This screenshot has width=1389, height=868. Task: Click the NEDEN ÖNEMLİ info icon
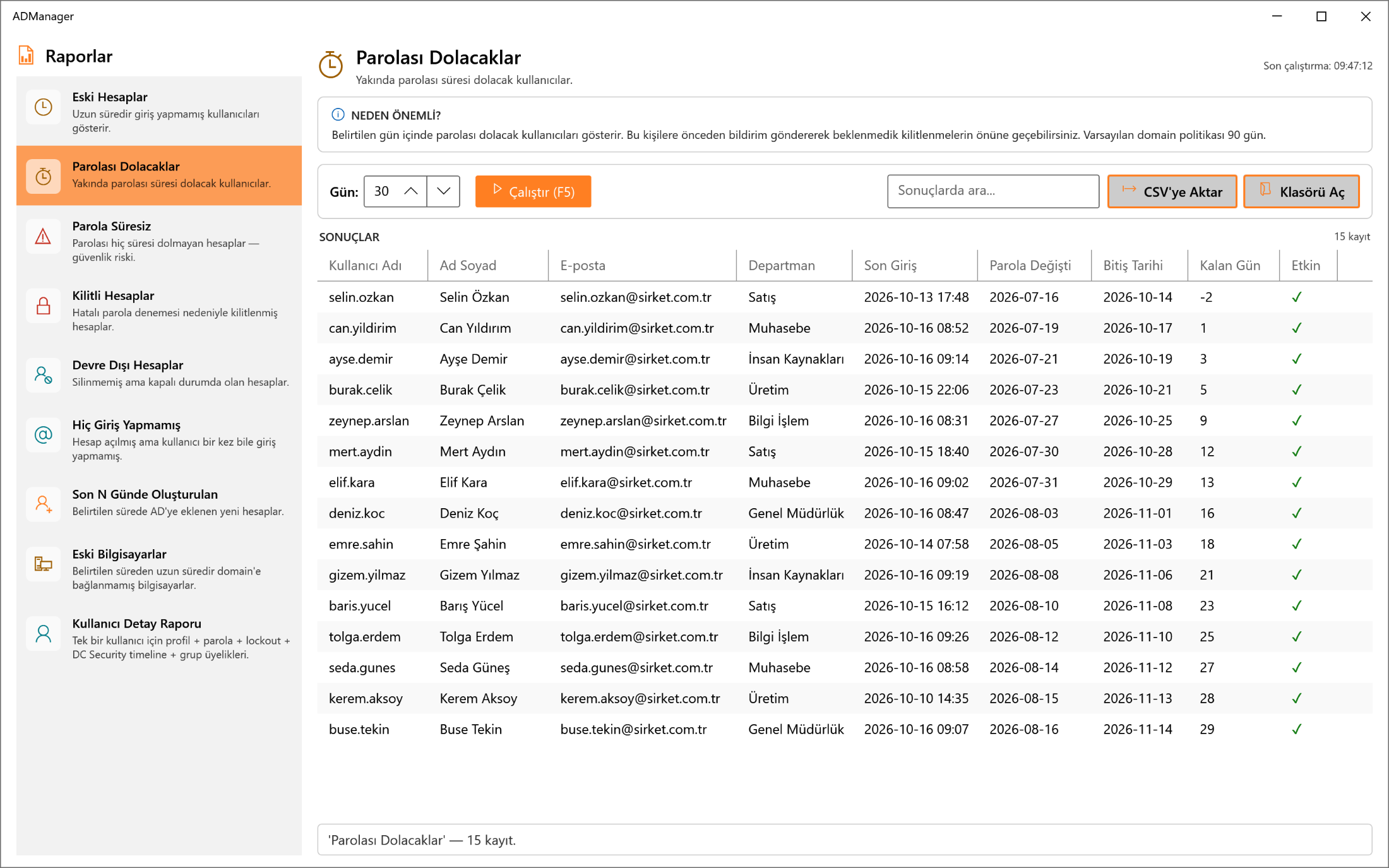coord(338,115)
